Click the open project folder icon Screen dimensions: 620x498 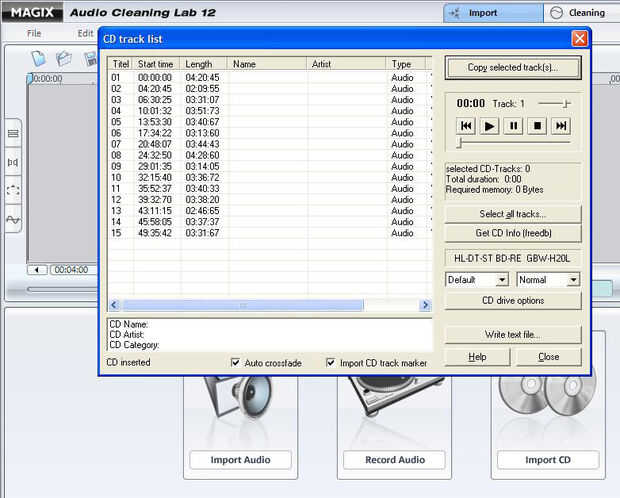click(x=64, y=59)
